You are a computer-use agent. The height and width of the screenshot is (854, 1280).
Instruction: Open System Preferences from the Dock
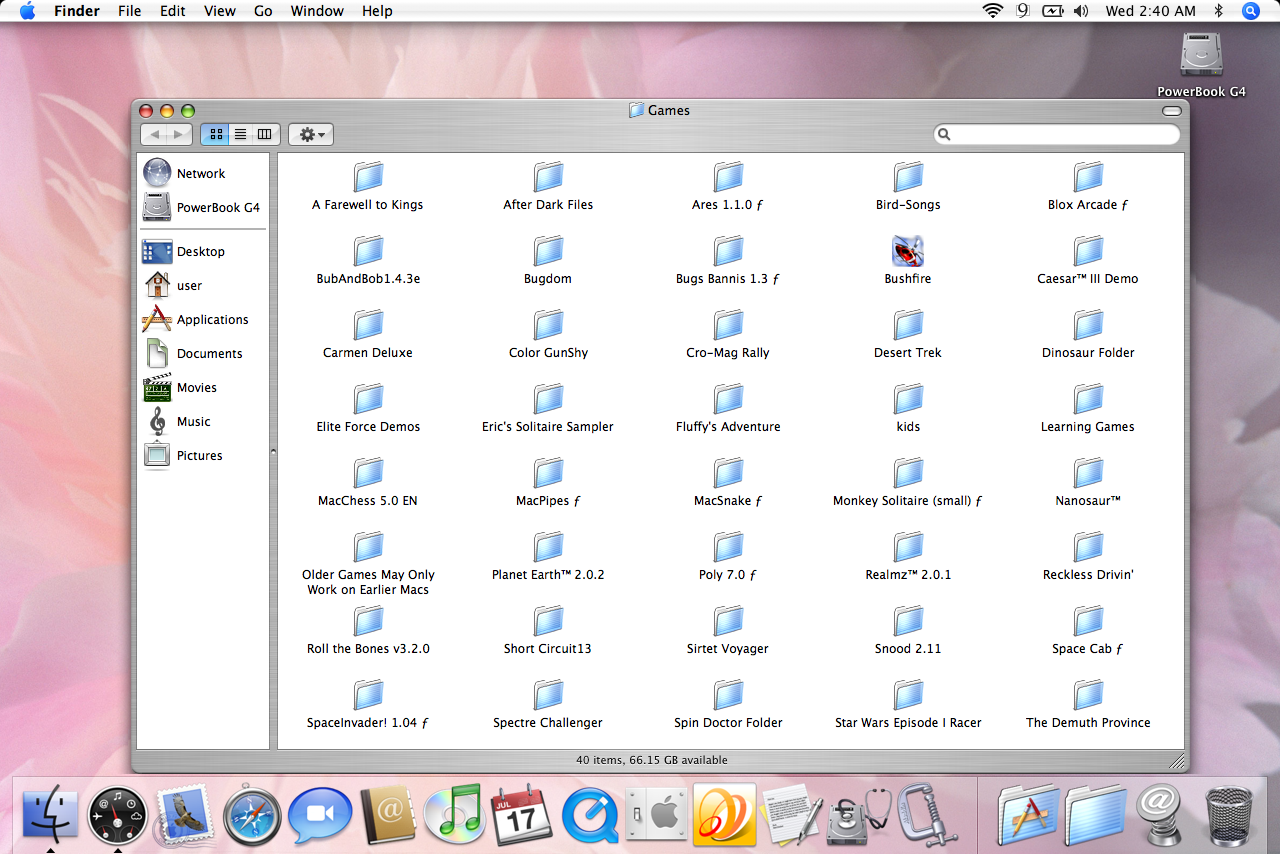(x=658, y=814)
